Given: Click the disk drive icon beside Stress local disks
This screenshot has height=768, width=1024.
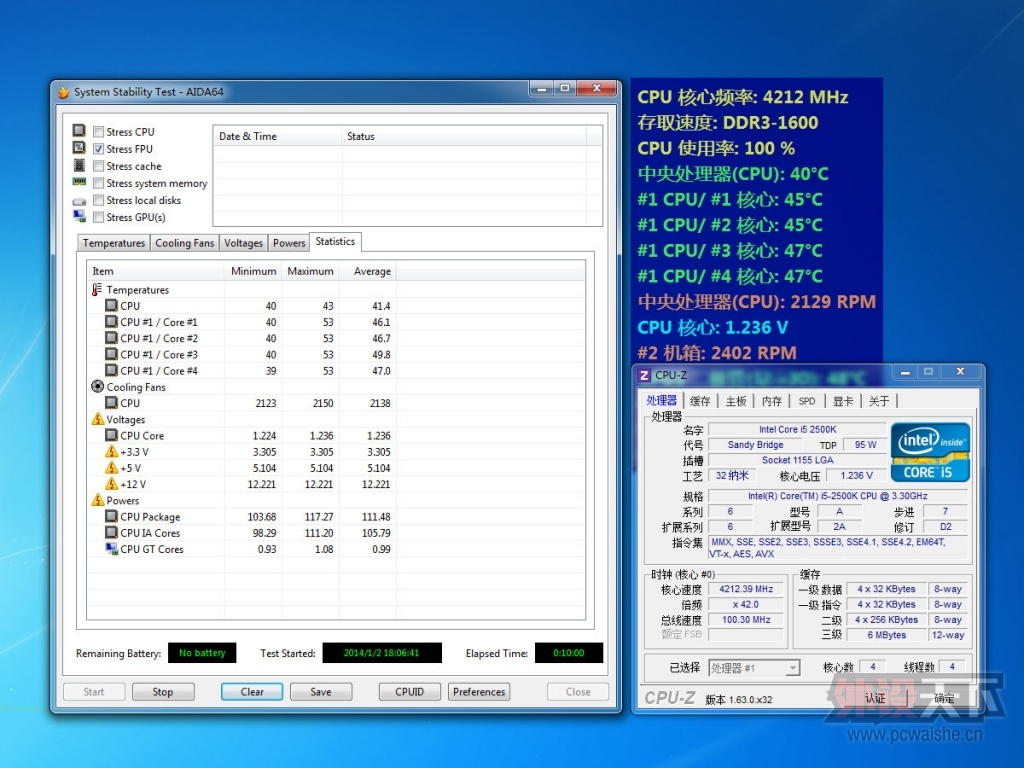Looking at the screenshot, I should 79,201.
